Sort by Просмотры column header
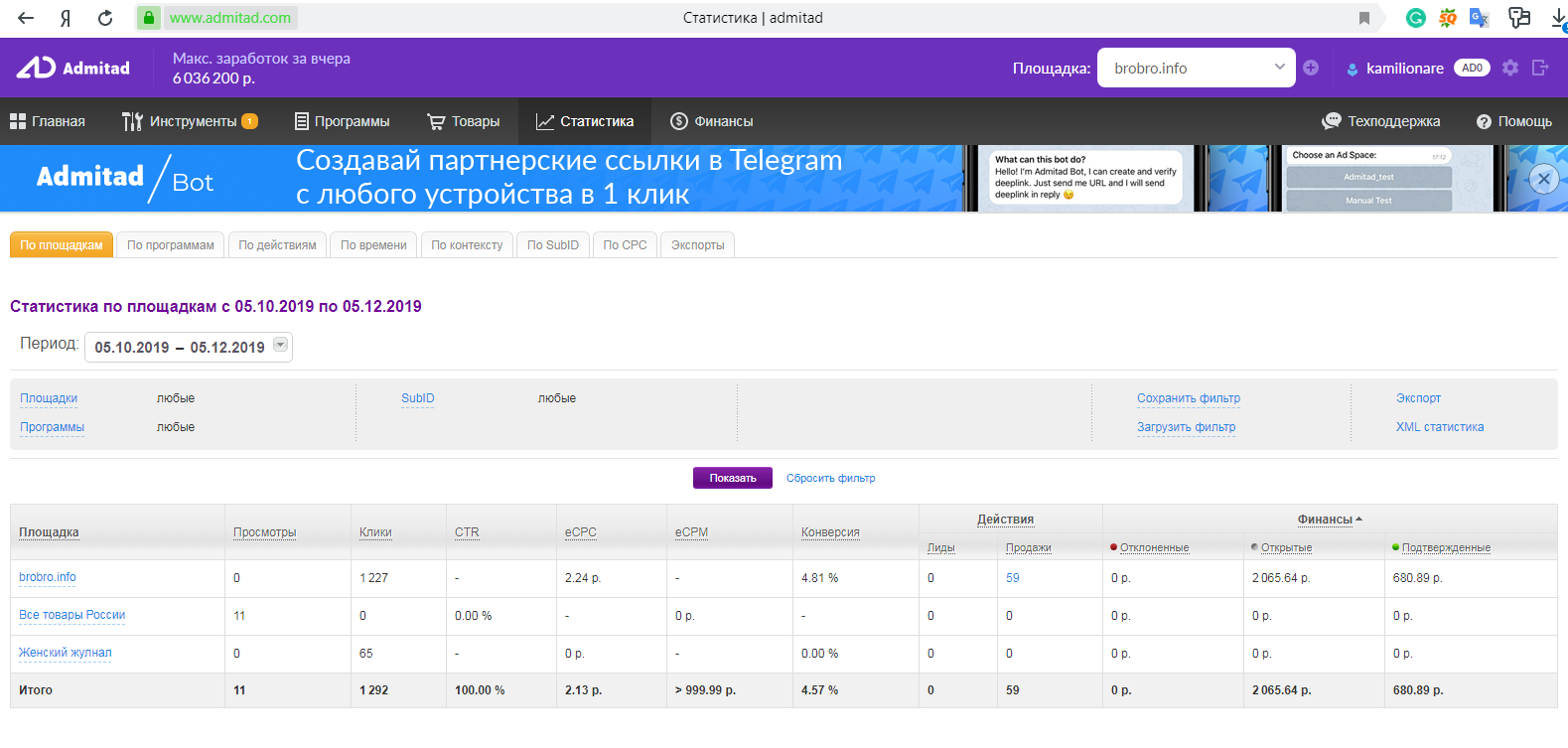The height and width of the screenshot is (748, 1568). tap(265, 532)
